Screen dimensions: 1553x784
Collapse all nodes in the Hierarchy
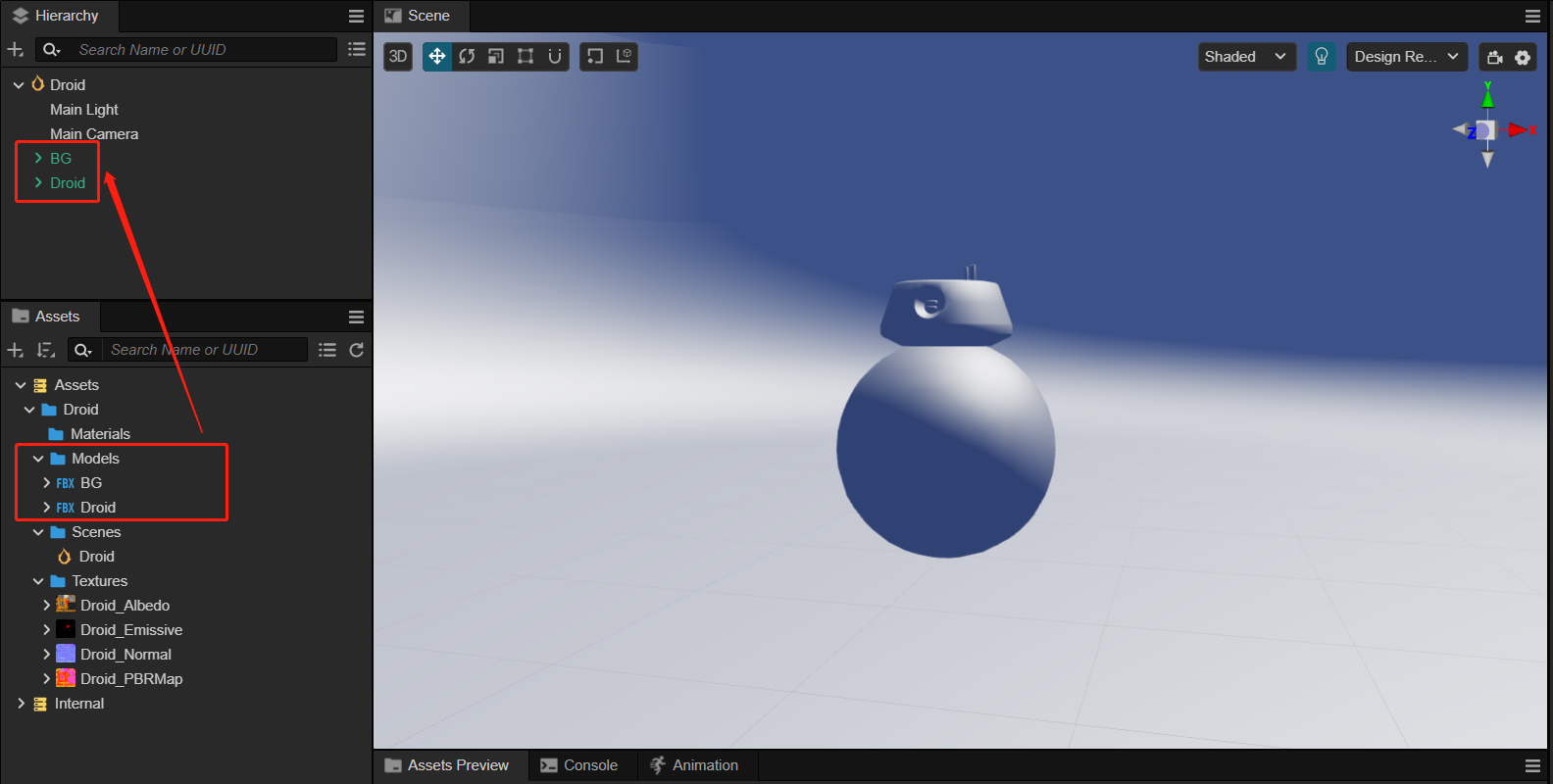[357, 50]
